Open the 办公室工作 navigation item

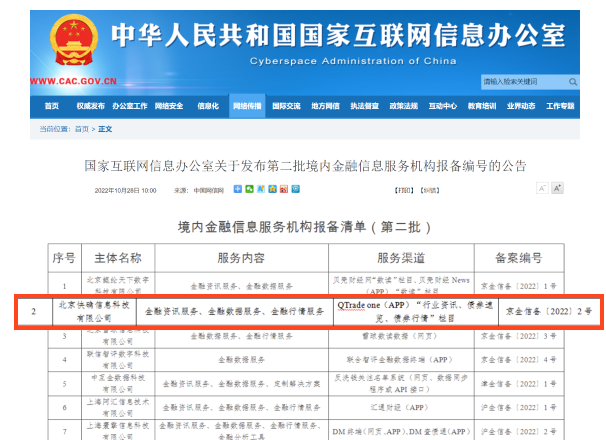click(130, 106)
